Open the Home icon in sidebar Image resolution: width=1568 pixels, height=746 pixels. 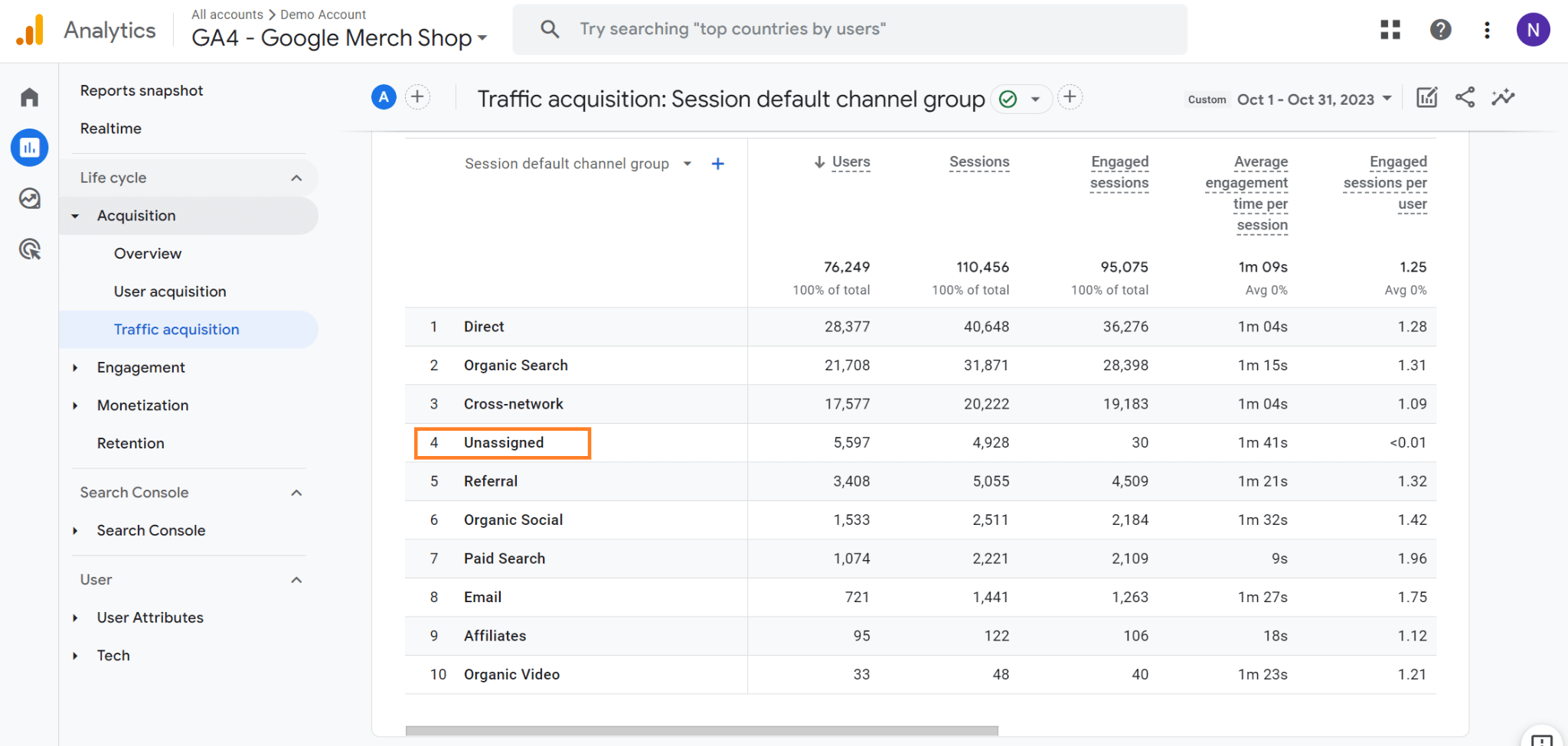tap(29, 97)
